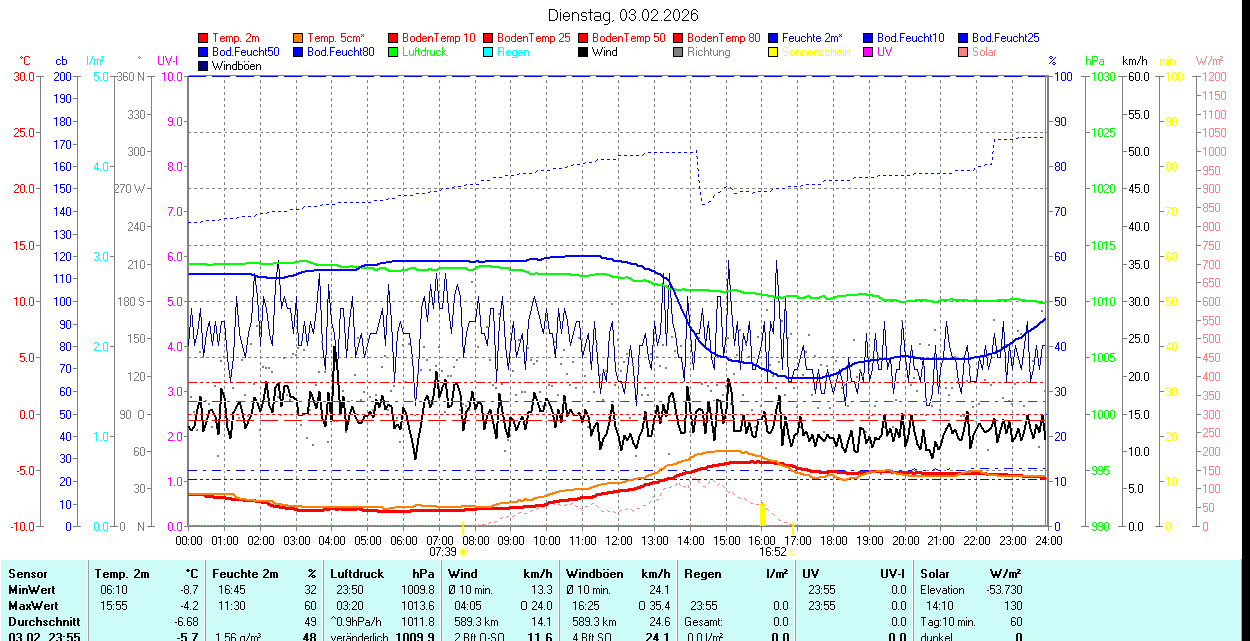Click the gray Richtung legend swatch
The image size is (1250, 641).
(679, 52)
